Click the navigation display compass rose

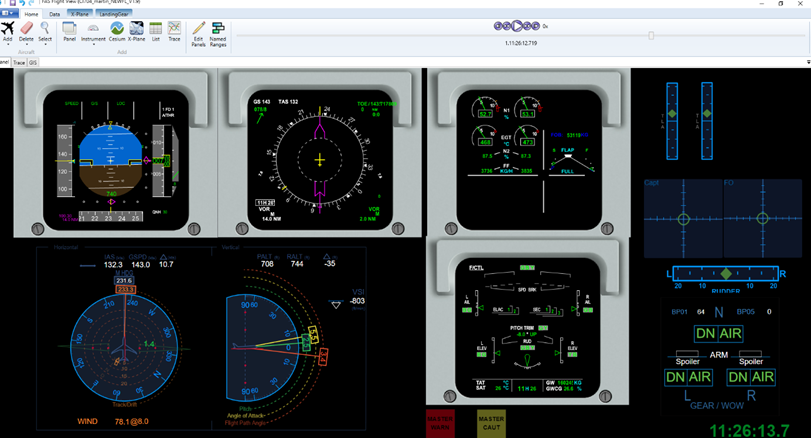[x=320, y=159]
